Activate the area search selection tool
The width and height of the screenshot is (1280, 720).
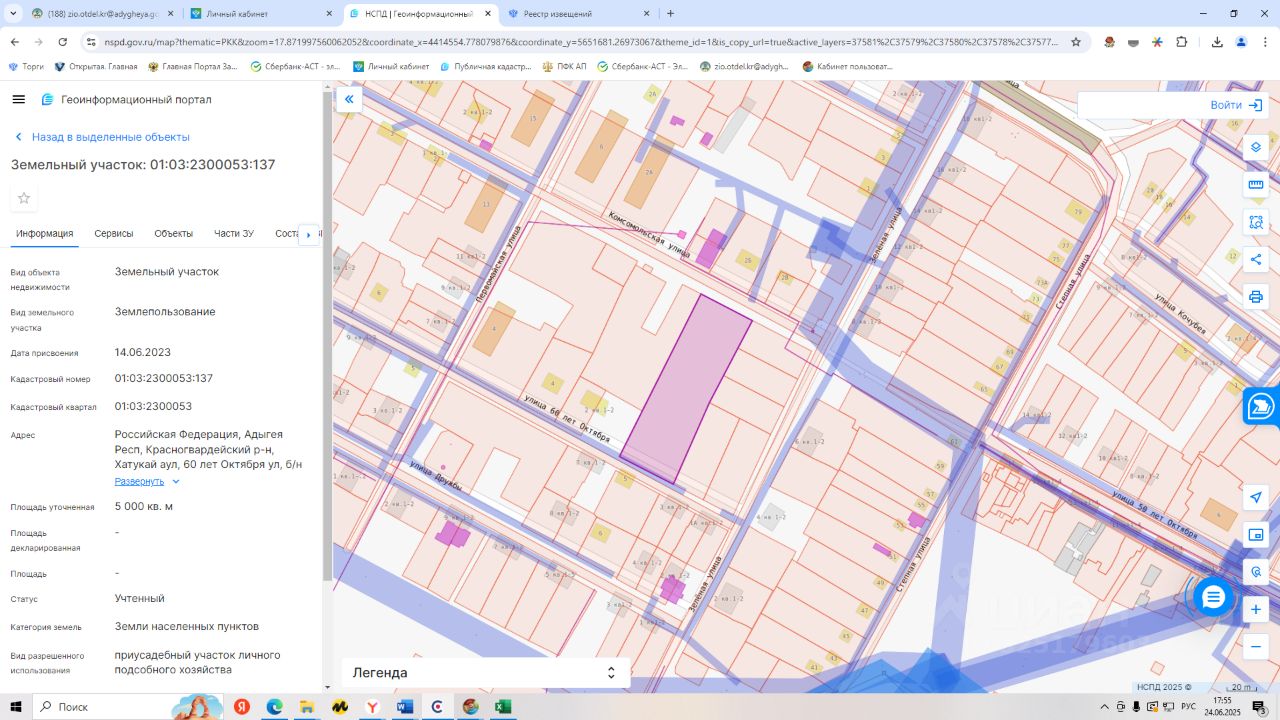1256,222
